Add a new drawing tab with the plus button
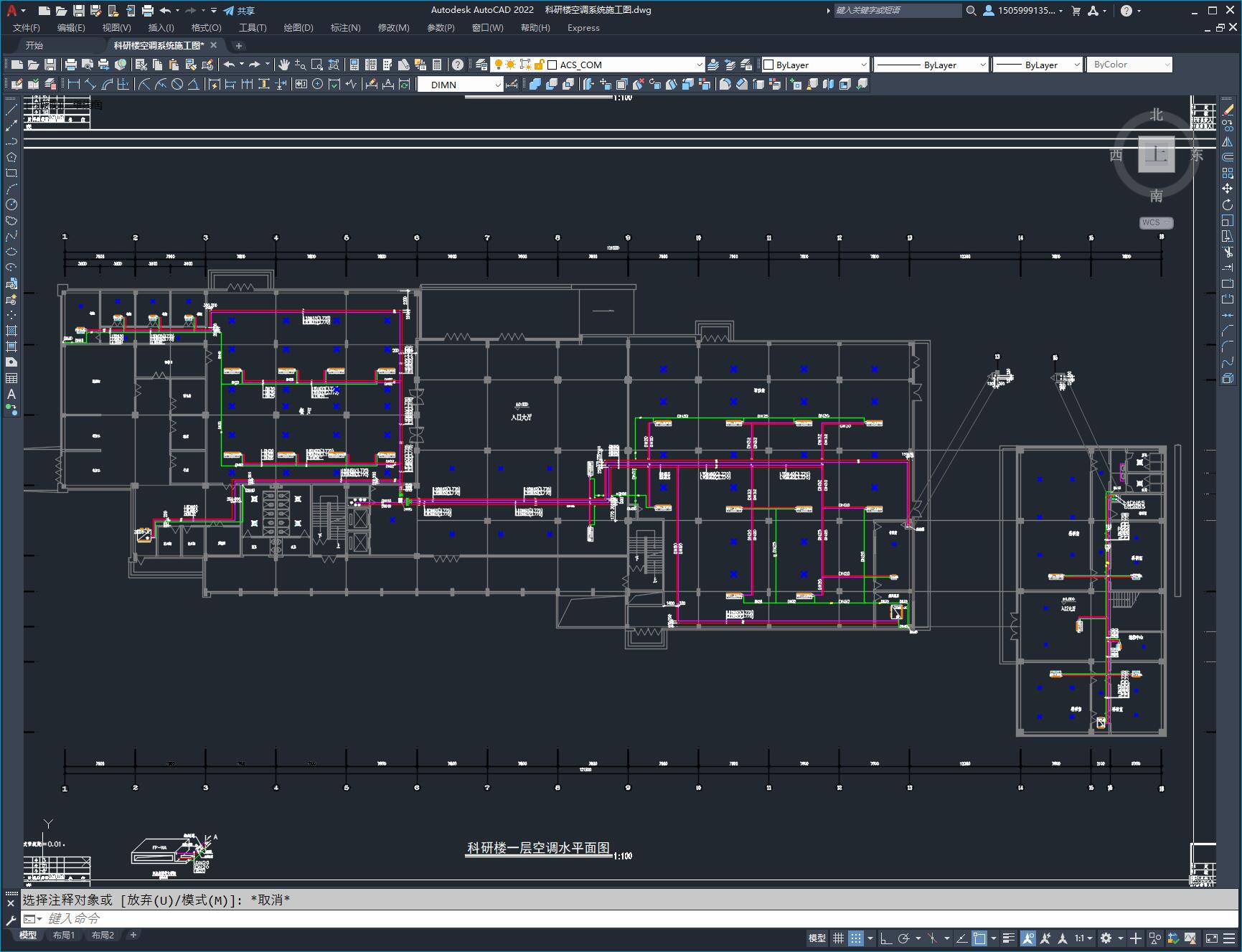The width and height of the screenshot is (1242, 952). coord(239,46)
